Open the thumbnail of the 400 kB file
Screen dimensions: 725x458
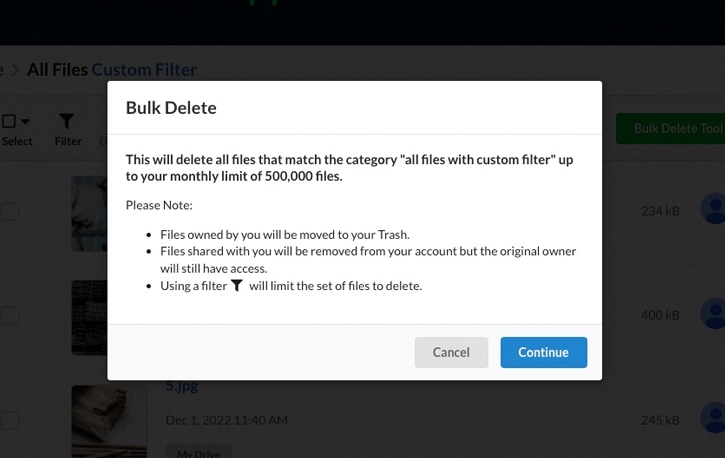click(89, 318)
